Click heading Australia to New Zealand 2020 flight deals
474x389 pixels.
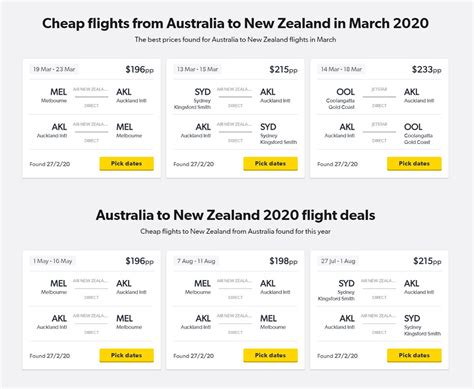(x=235, y=215)
